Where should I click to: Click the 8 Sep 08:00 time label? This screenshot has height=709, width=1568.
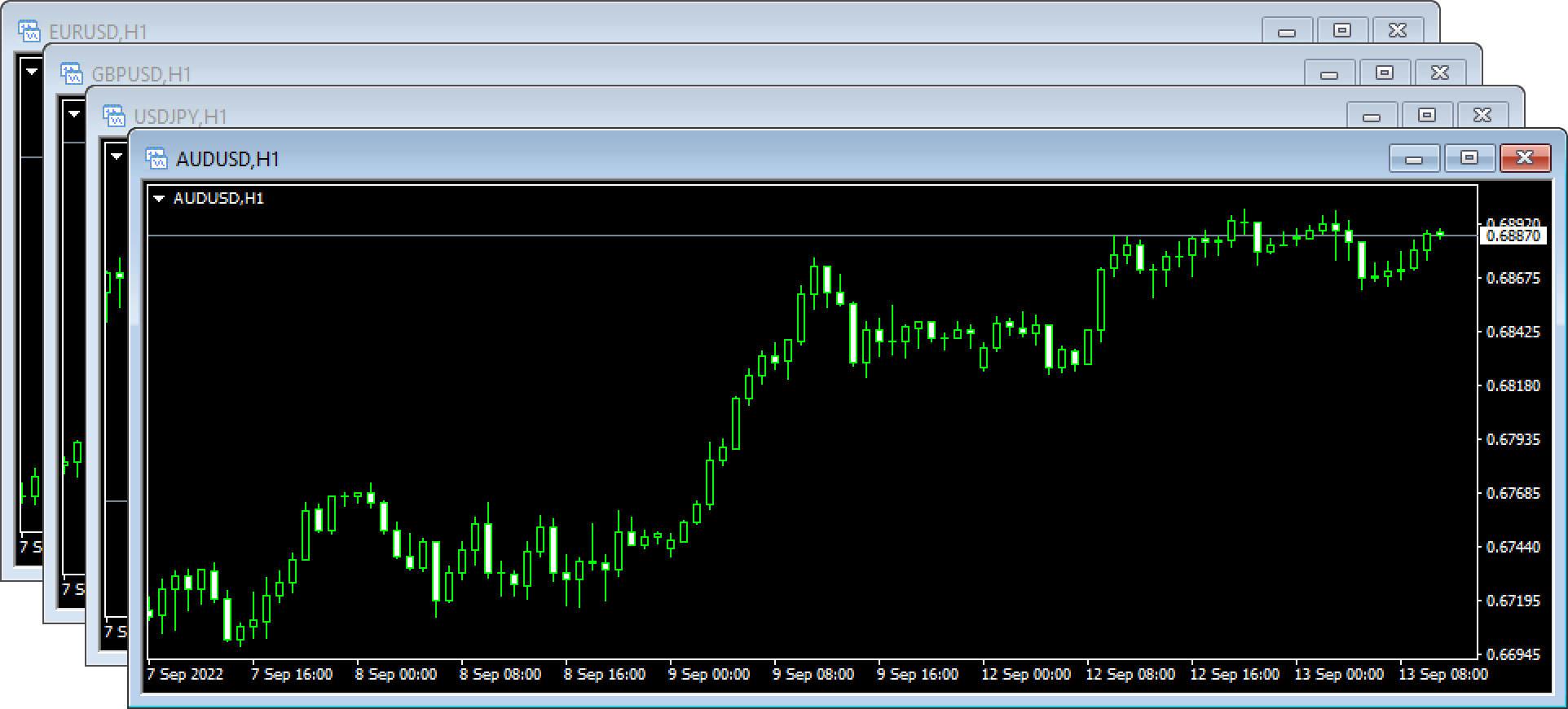pyautogui.click(x=500, y=675)
